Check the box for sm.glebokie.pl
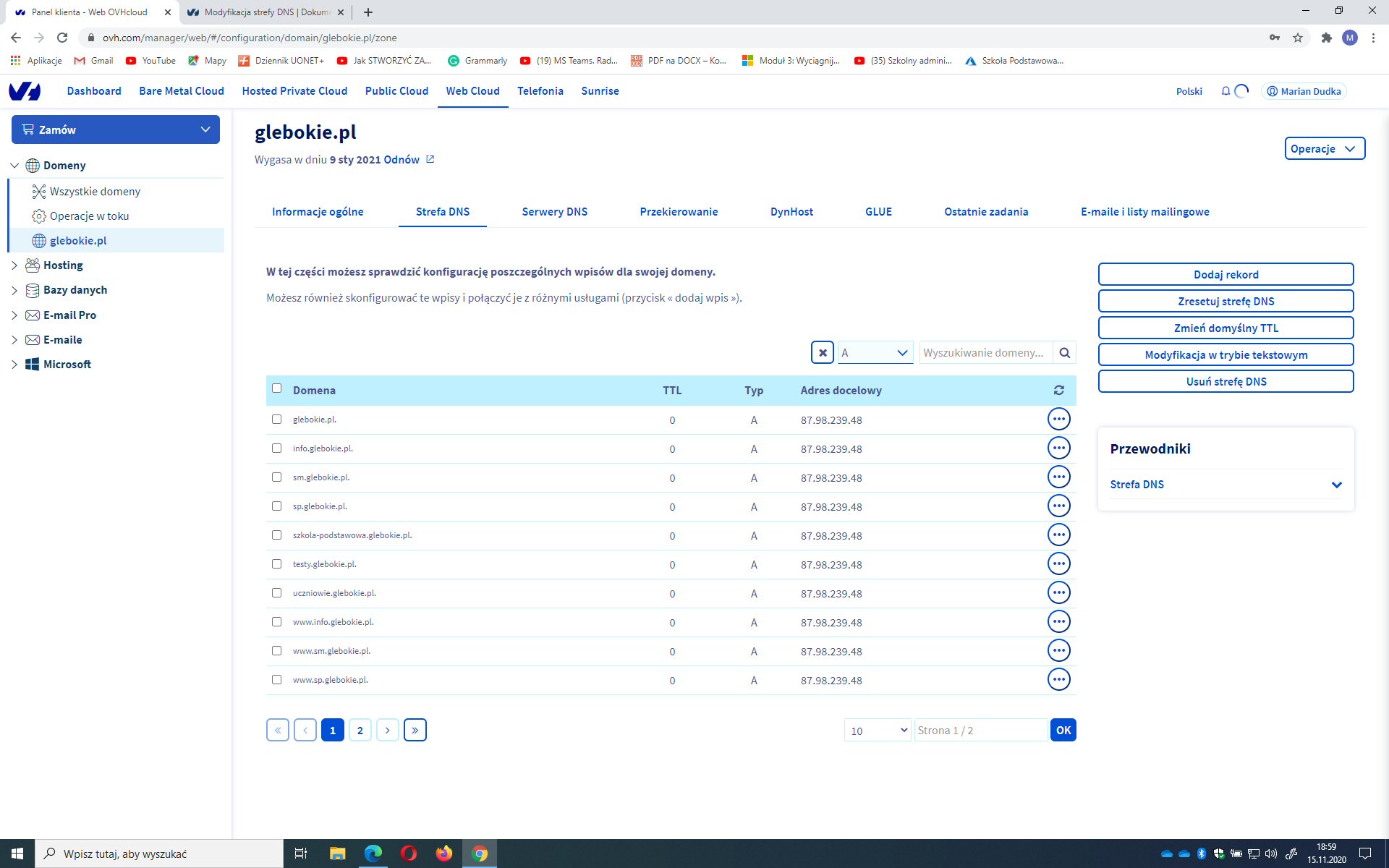Viewport: 1389px width, 868px height. pos(276,477)
